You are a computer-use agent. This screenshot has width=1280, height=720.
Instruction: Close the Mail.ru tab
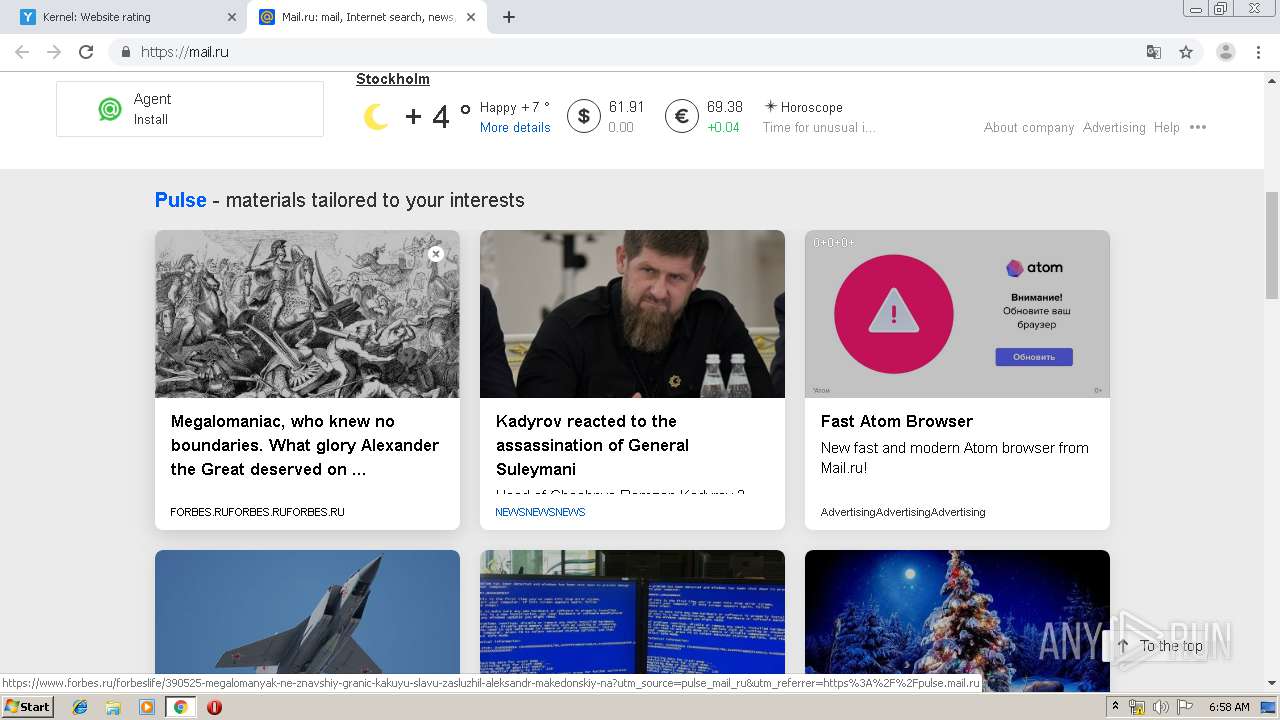[x=471, y=17]
